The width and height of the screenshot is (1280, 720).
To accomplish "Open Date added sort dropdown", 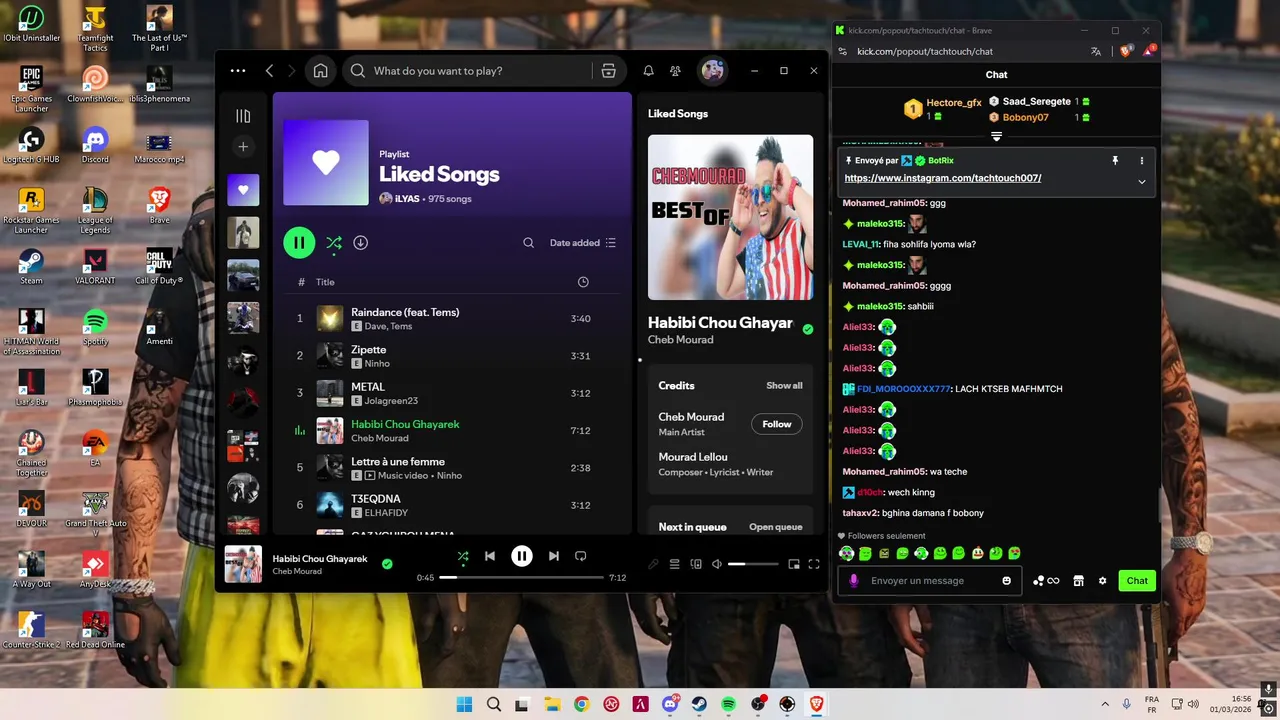I will [583, 243].
